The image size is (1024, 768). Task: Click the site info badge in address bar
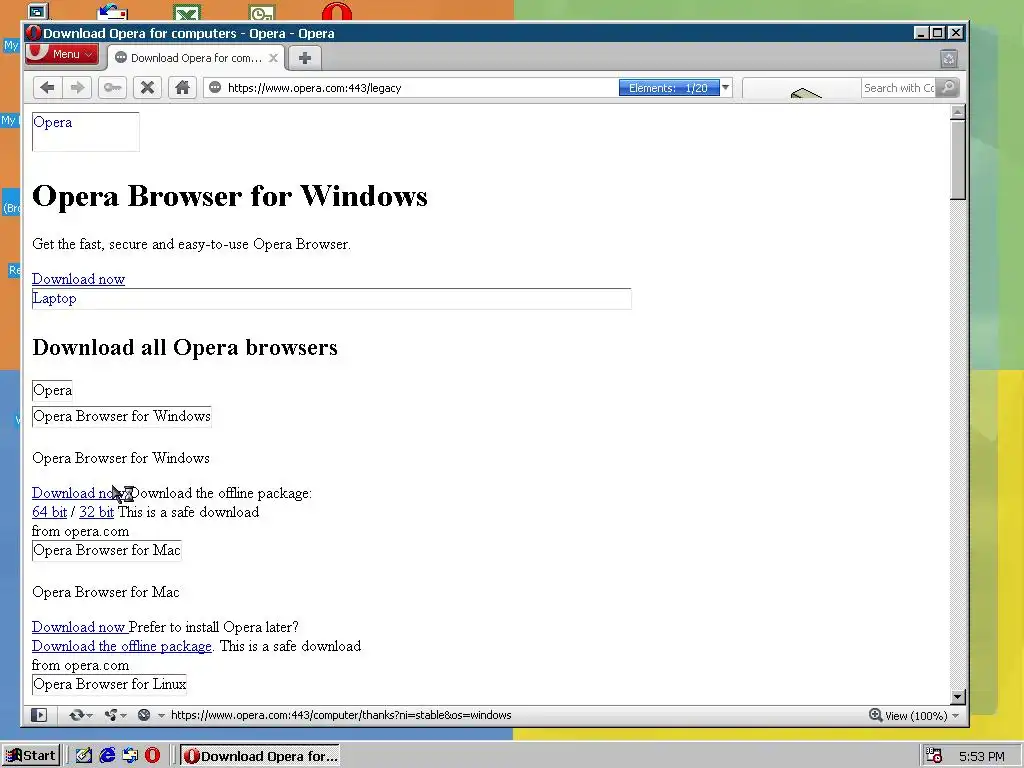tap(215, 88)
